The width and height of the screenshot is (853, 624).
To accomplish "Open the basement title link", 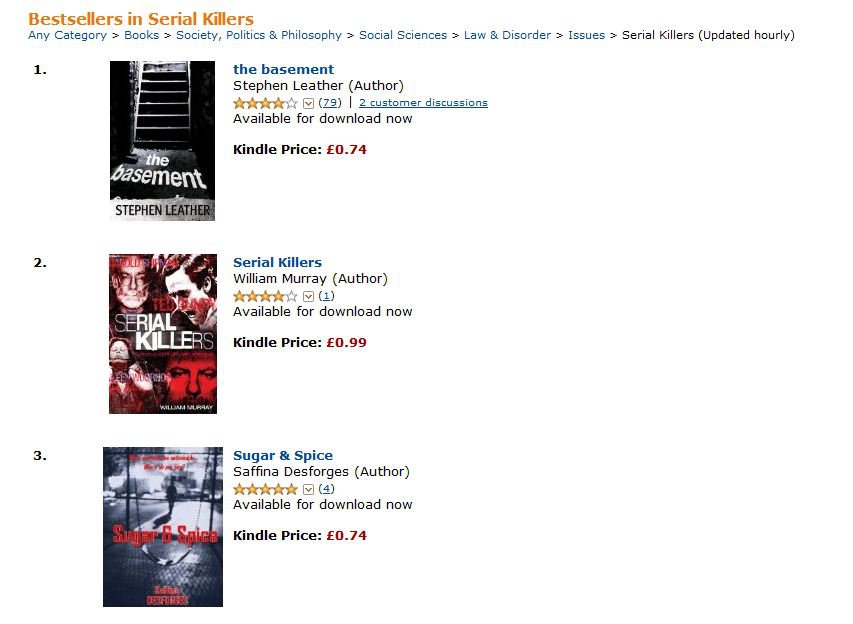I will click(283, 70).
